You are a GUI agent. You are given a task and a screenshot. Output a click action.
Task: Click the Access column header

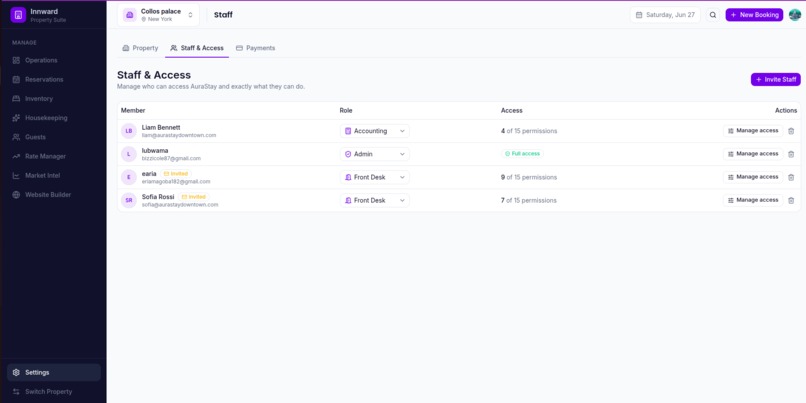click(511, 111)
